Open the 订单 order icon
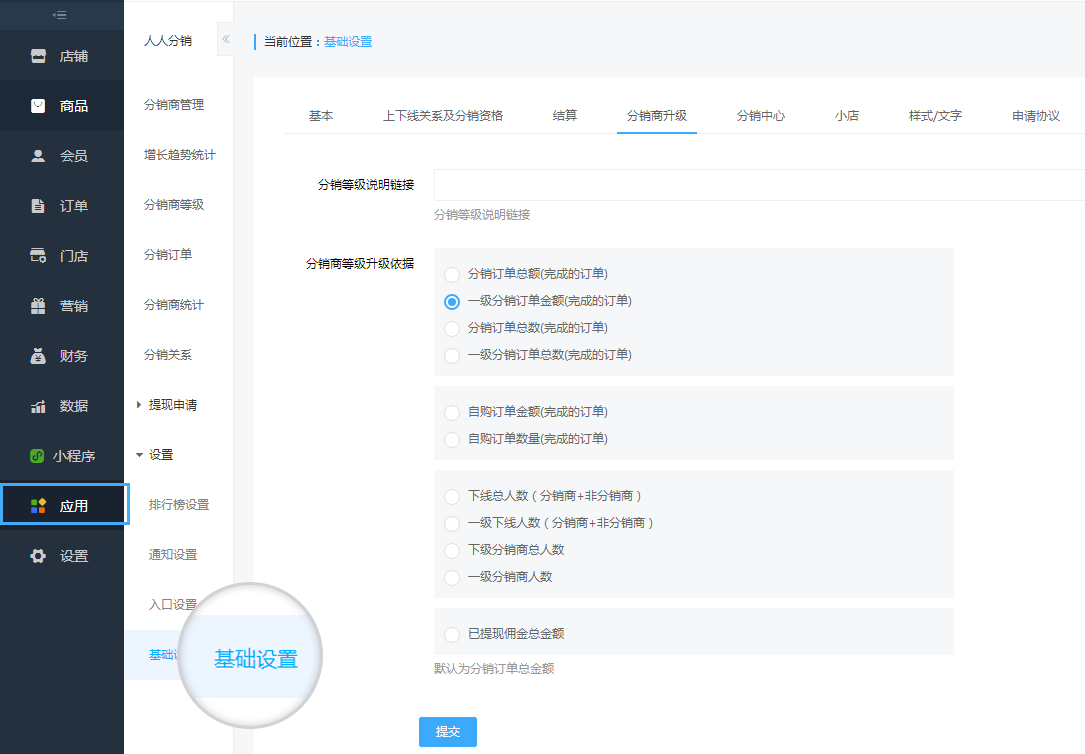This screenshot has height=754, width=1085. (x=38, y=205)
